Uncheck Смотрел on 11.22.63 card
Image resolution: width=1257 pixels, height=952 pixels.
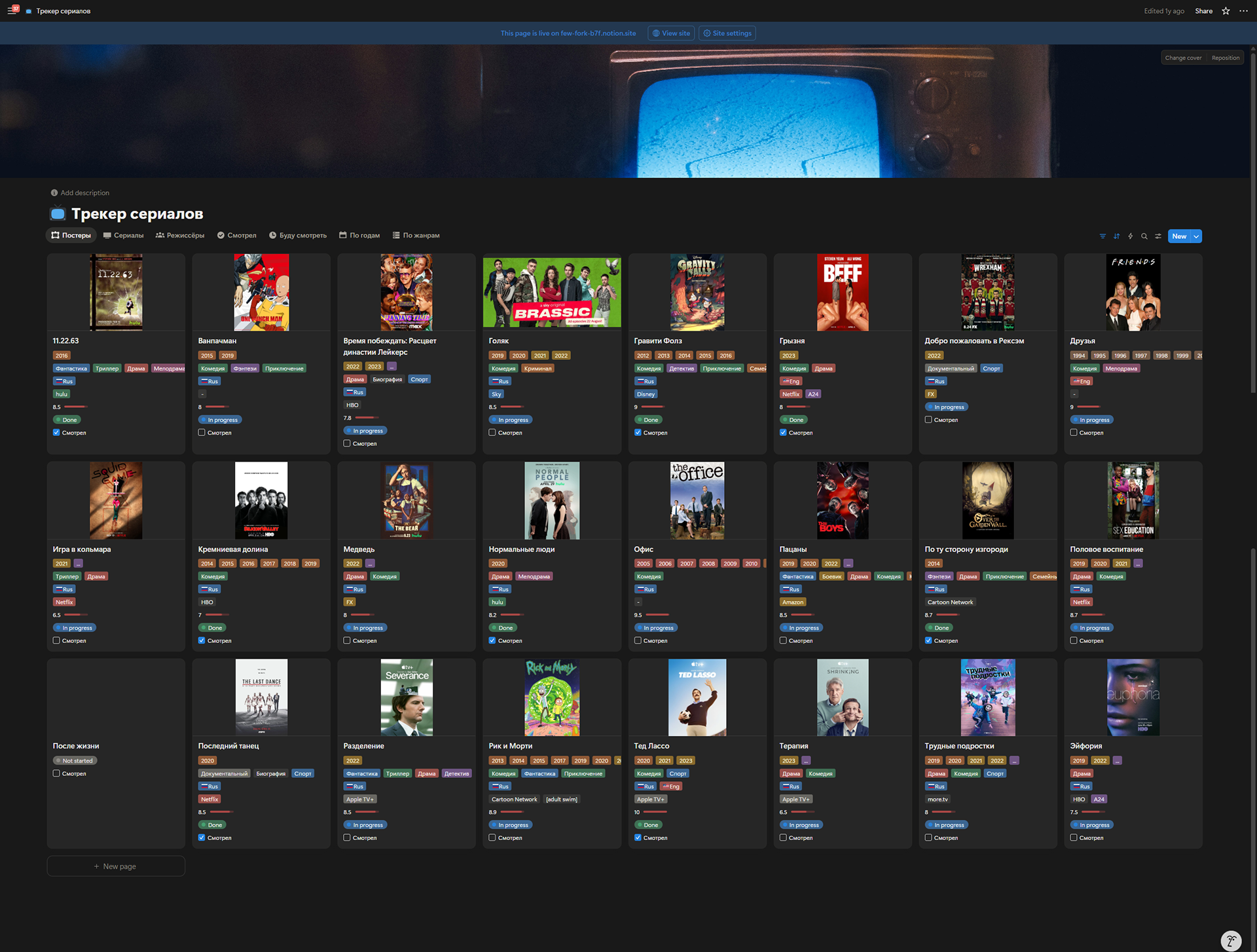[x=56, y=433]
